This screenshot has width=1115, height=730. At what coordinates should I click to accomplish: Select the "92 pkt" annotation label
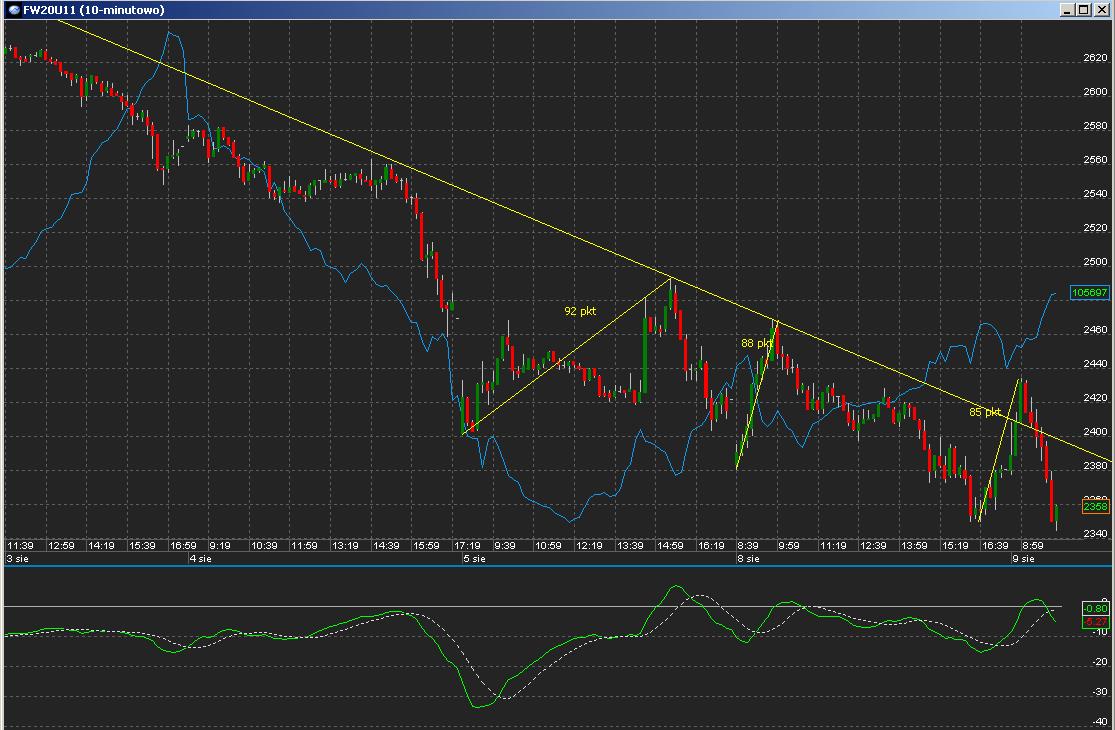pyautogui.click(x=580, y=311)
